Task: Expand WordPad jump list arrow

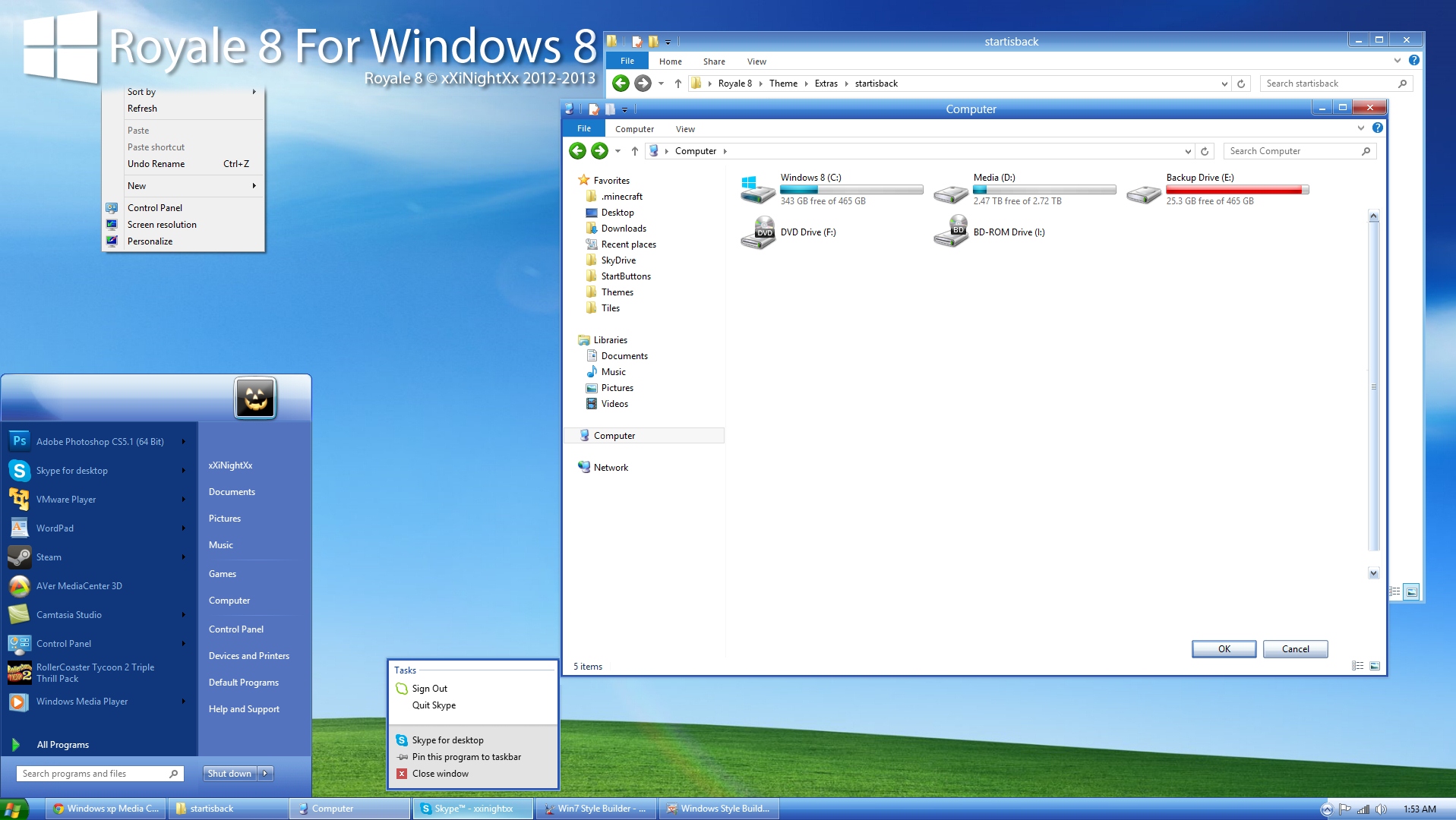Action: tap(183, 528)
